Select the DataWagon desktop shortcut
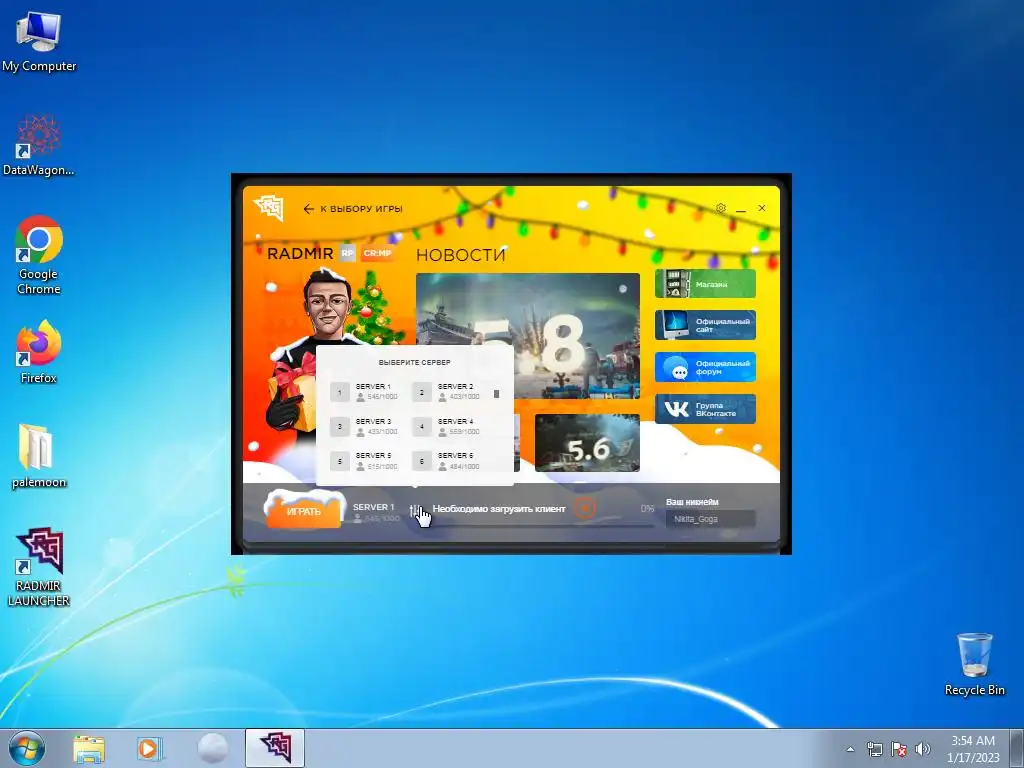Viewport: 1024px width, 768px height. (39, 146)
